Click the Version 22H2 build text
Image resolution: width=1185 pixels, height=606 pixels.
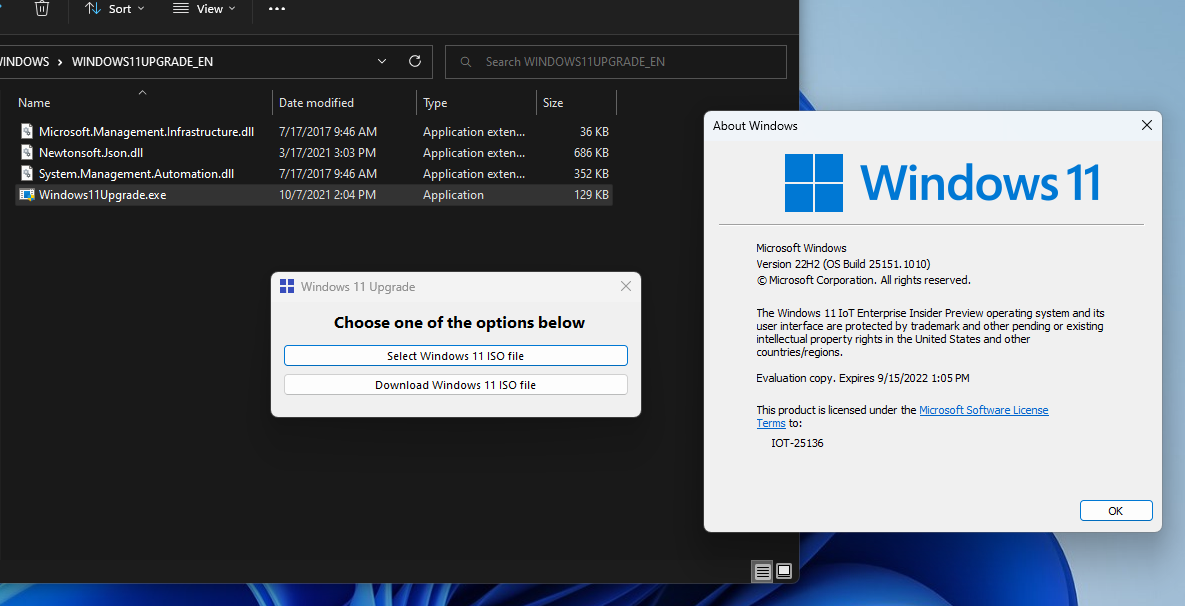tap(843, 264)
